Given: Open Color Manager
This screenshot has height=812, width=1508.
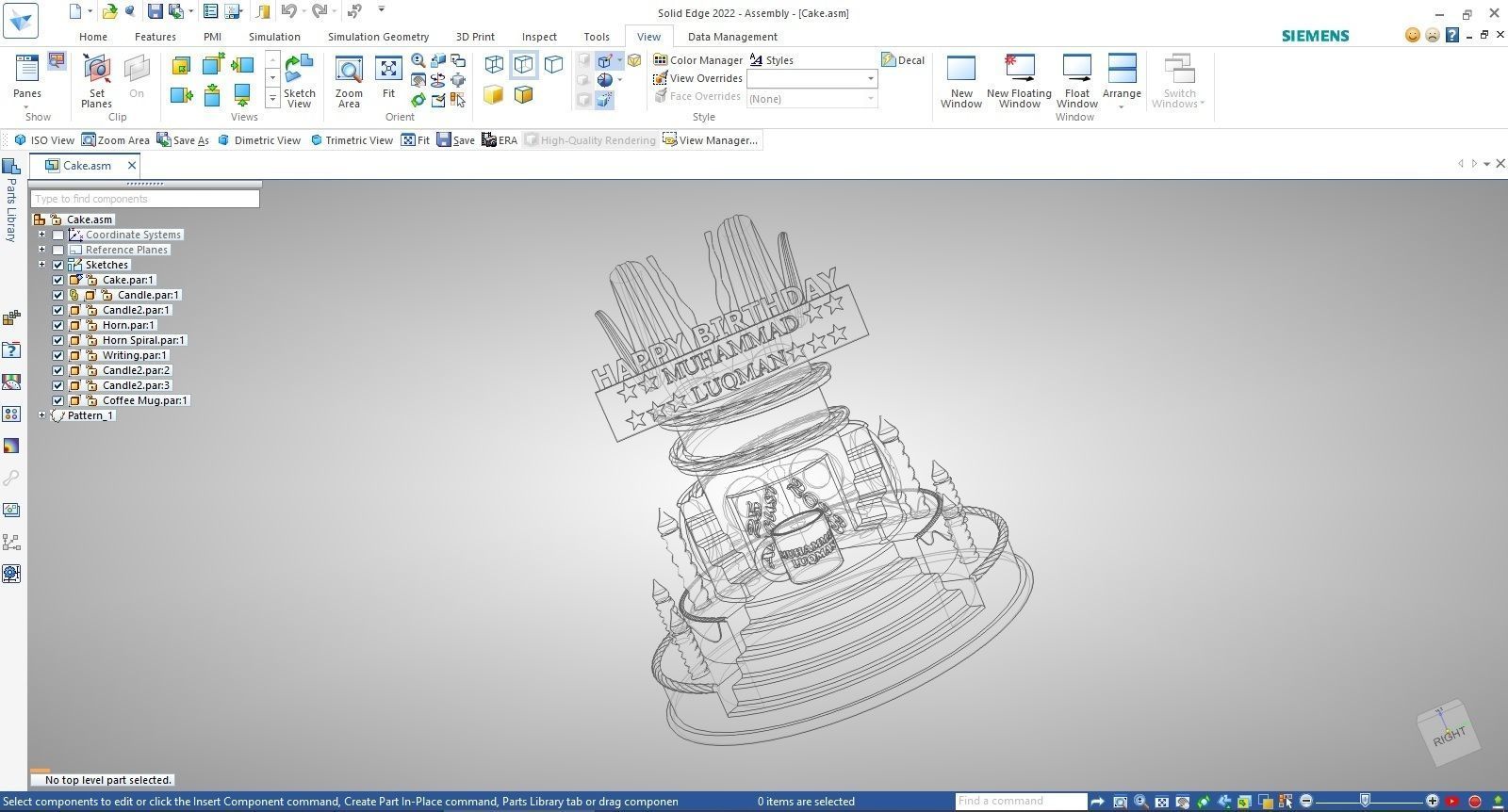Looking at the screenshot, I should tap(698, 59).
